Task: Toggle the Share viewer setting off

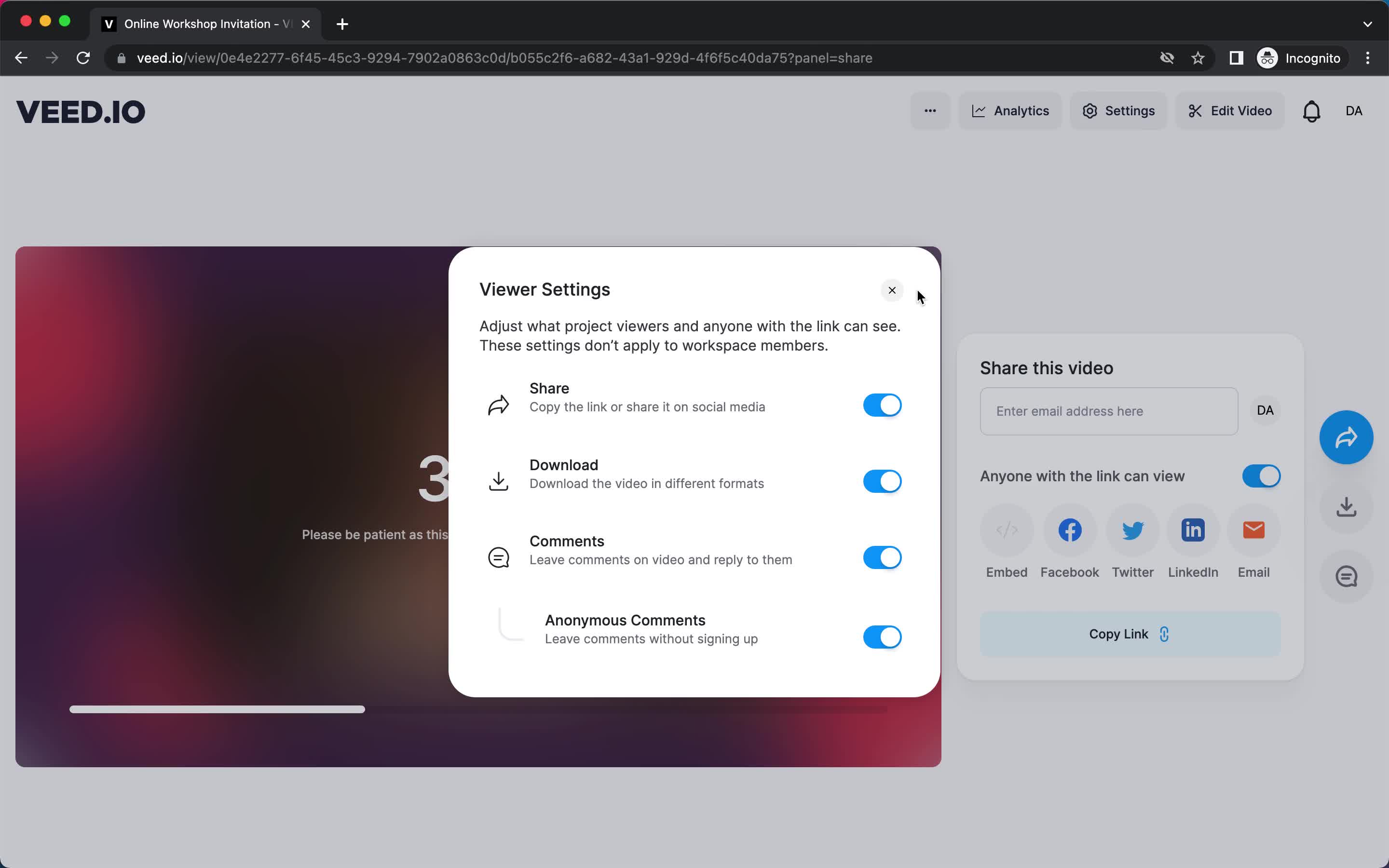Action: (881, 404)
